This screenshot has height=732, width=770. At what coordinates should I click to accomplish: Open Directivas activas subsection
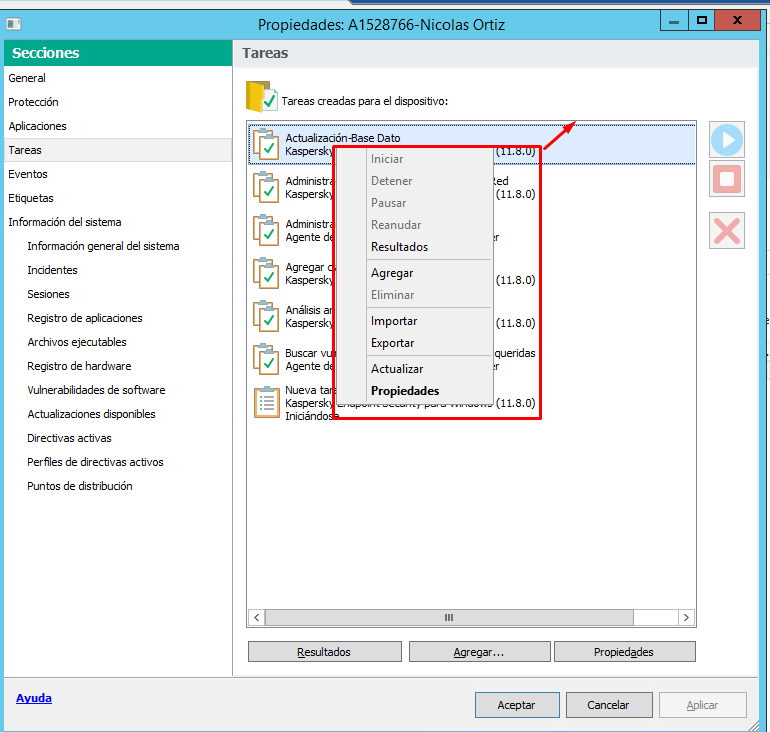click(x=69, y=438)
